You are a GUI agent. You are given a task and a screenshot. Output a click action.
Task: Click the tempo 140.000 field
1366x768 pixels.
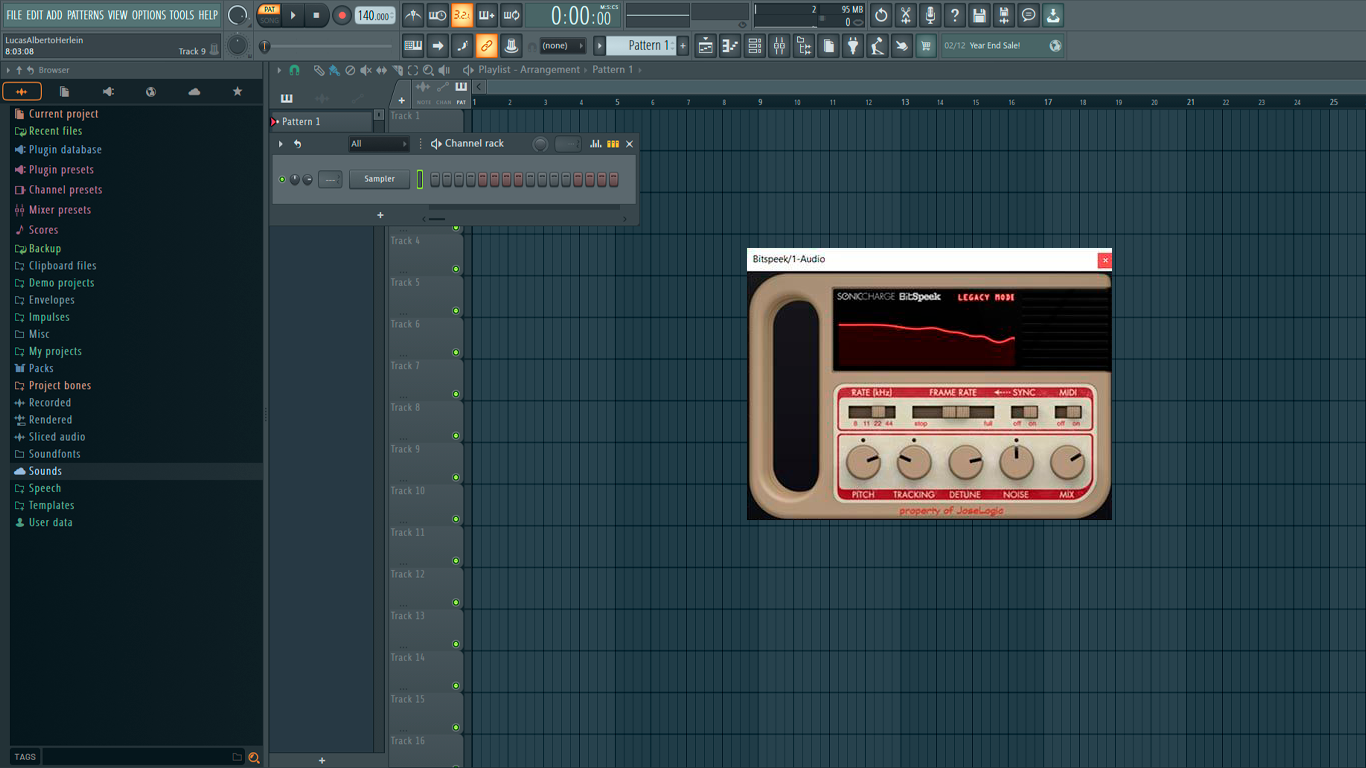click(375, 15)
